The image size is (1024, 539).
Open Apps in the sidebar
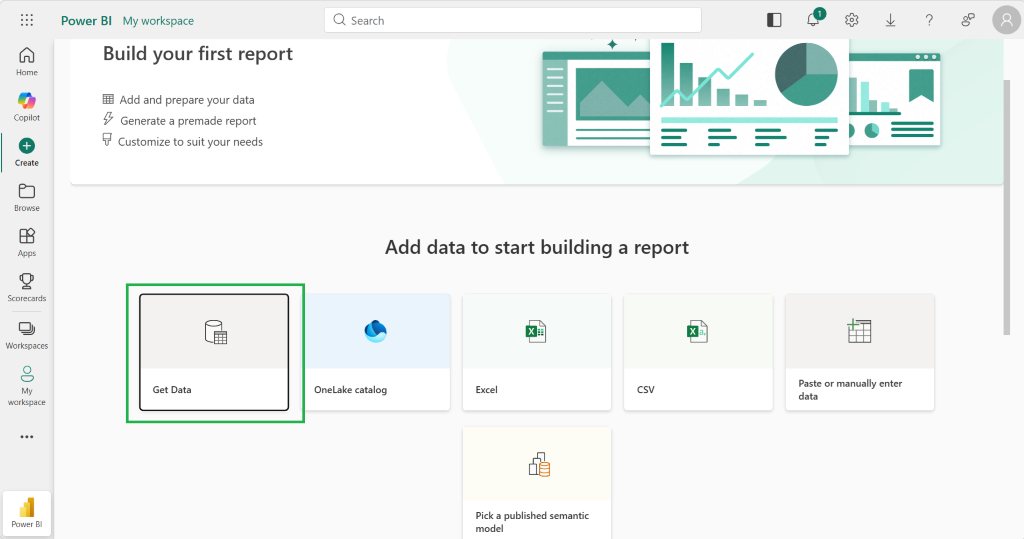[x=27, y=242]
